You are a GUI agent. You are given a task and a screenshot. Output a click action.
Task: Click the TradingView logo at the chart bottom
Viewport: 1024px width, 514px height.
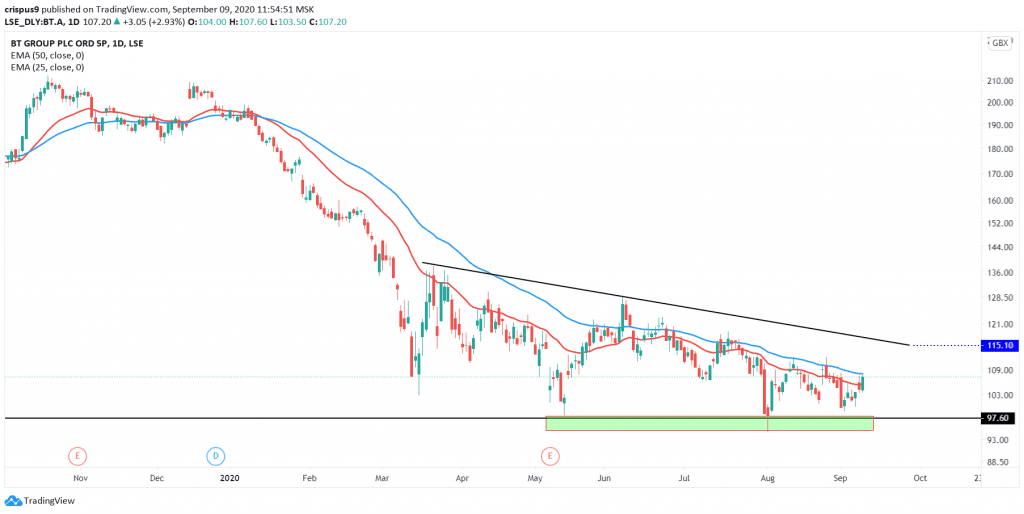39,501
